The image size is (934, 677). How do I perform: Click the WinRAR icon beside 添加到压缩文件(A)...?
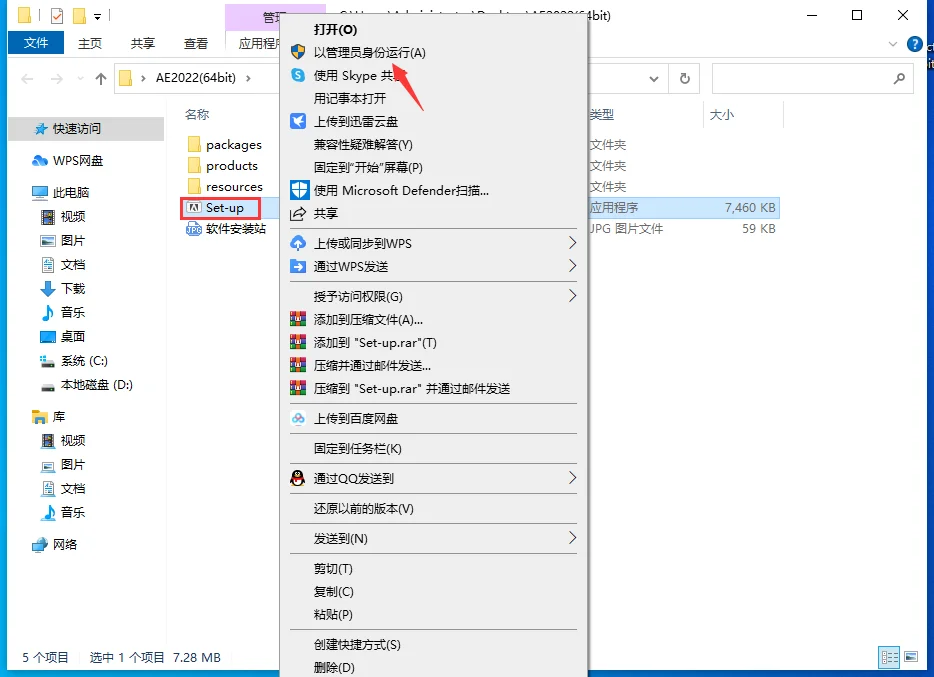[x=298, y=319]
